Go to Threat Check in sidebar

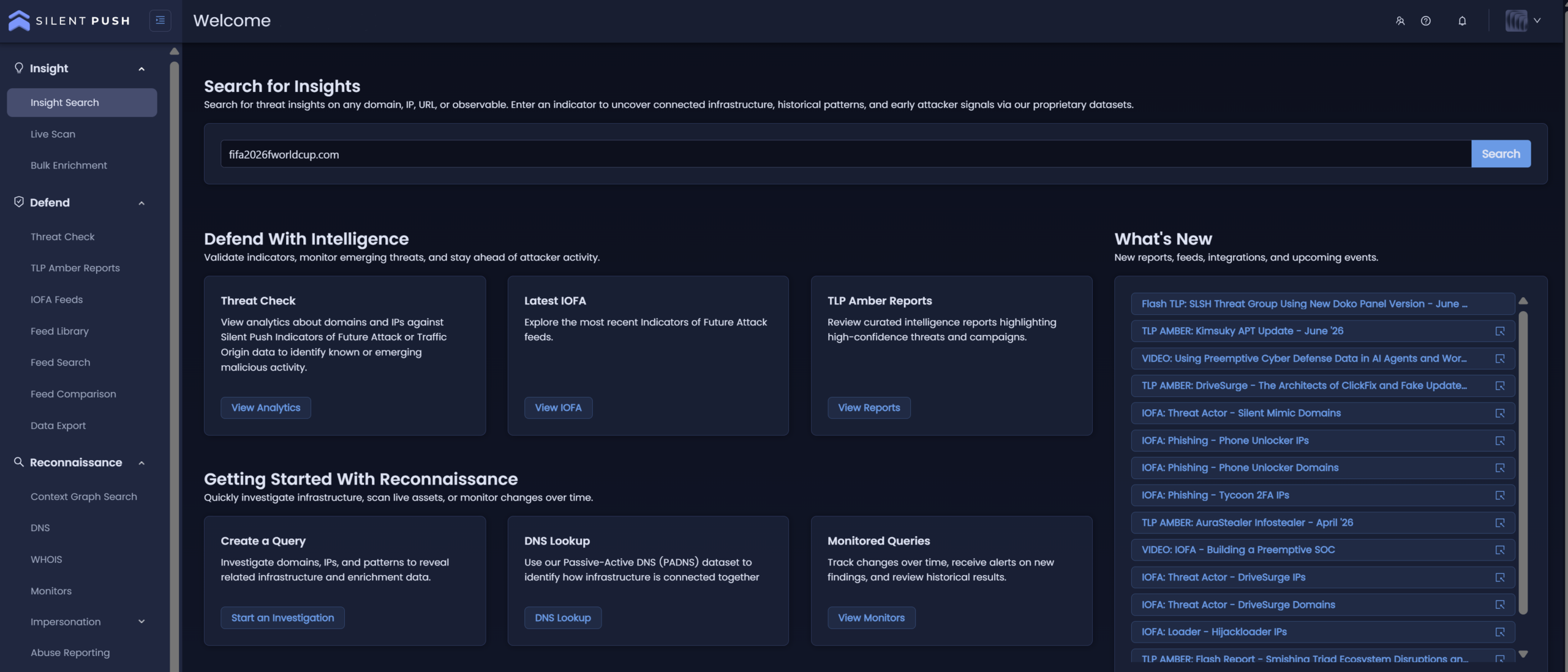tap(62, 236)
